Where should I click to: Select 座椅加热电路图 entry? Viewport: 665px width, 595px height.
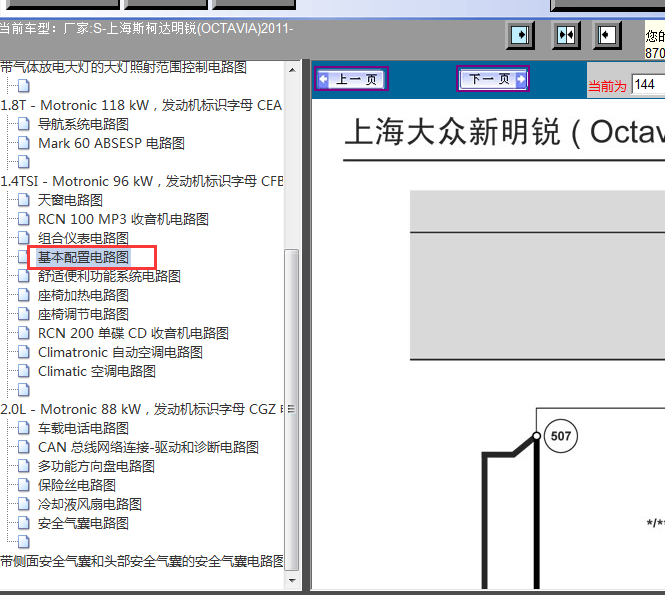tap(83, 295)
